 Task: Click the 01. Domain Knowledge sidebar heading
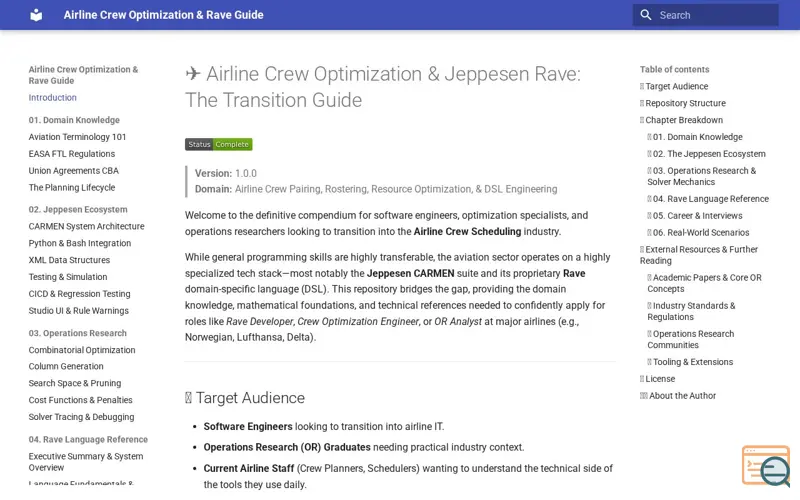(x=74, y=120)
